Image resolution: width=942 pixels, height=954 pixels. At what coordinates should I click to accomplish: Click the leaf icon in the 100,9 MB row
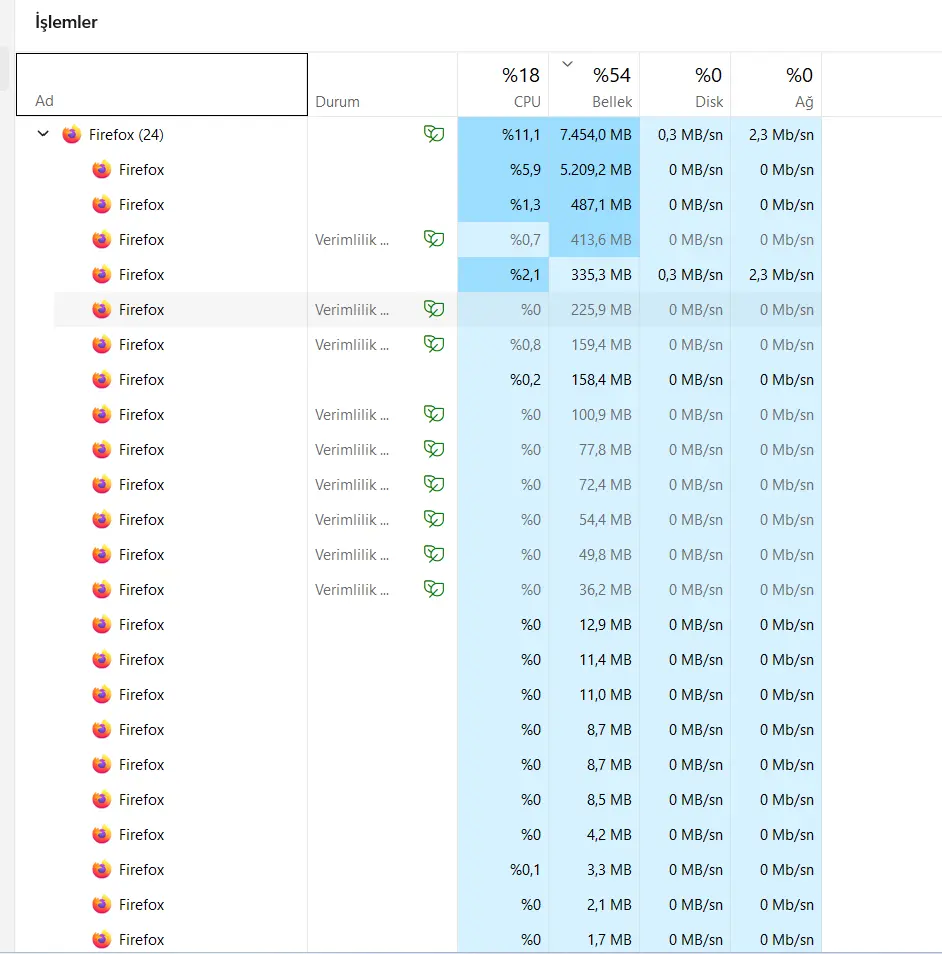pyautogui.click(x=434, y=414)
